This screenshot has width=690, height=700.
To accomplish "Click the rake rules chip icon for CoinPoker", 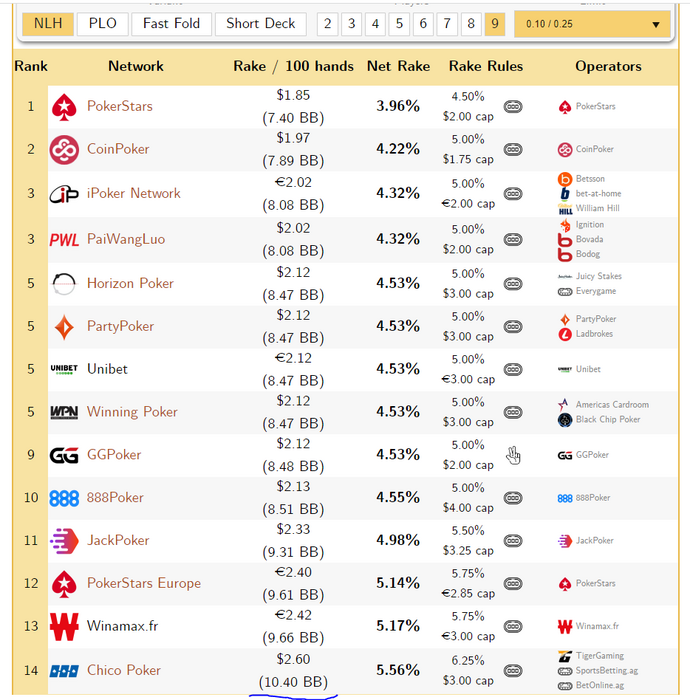I will [513, 150].
